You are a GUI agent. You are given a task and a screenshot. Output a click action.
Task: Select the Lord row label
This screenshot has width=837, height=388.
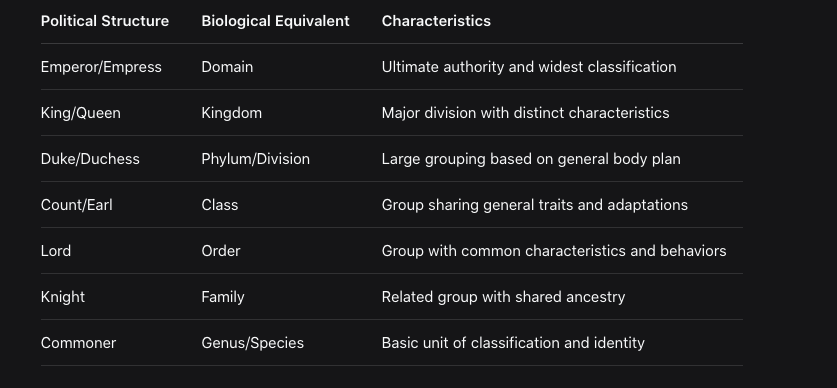coord(56,251)
